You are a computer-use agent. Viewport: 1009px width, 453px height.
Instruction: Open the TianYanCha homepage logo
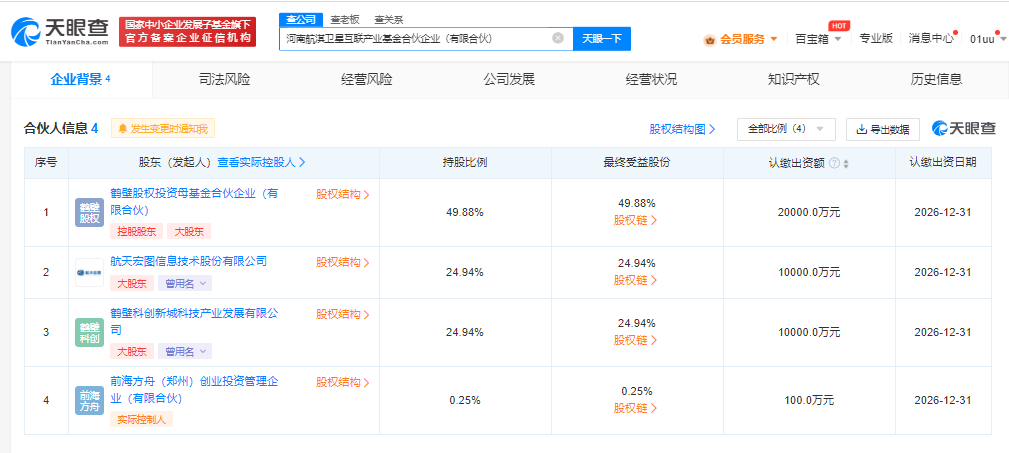[60, 32]
